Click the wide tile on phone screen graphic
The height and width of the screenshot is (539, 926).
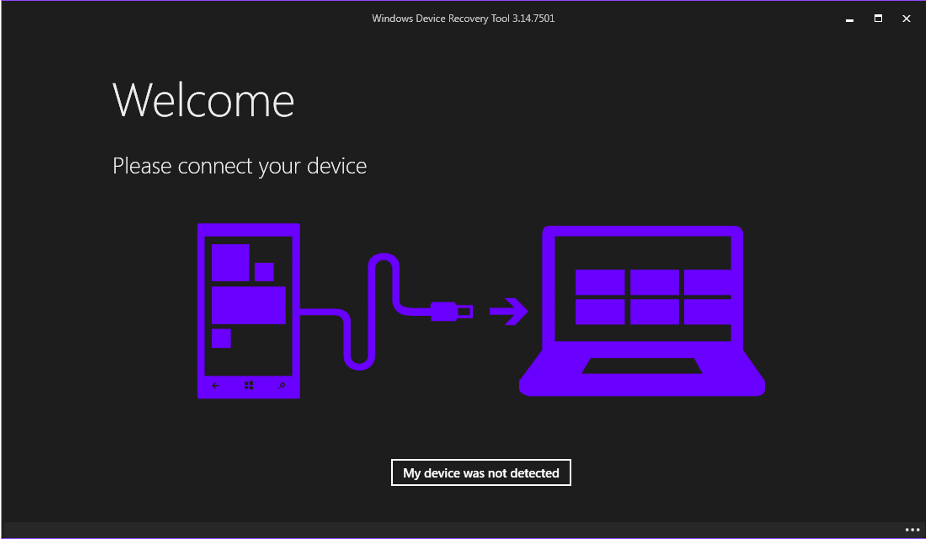point(249,305)
